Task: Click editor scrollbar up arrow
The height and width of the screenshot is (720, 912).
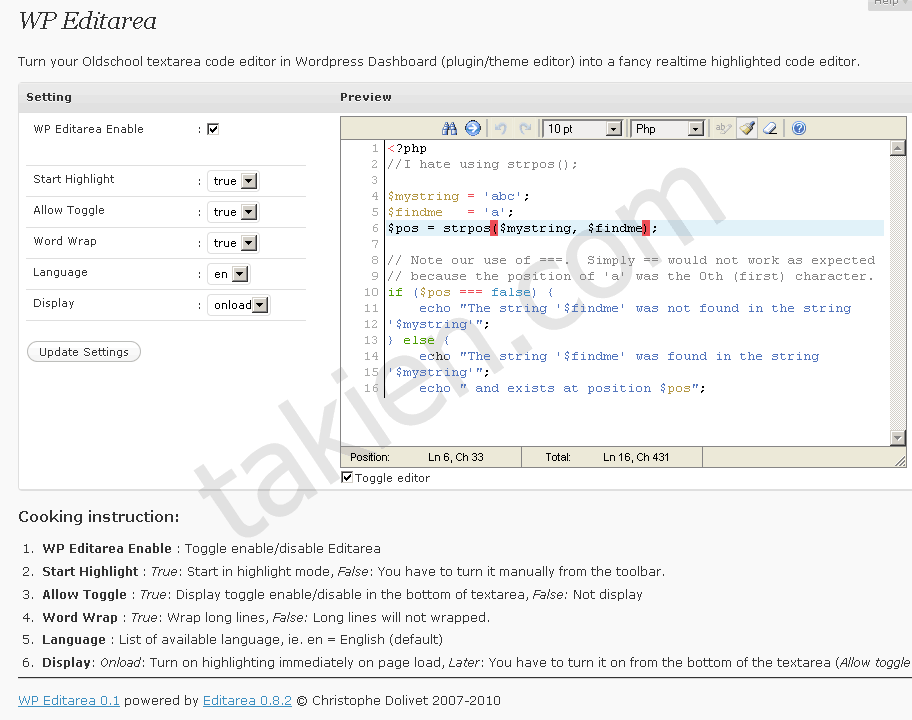Action: coord(897,148)
